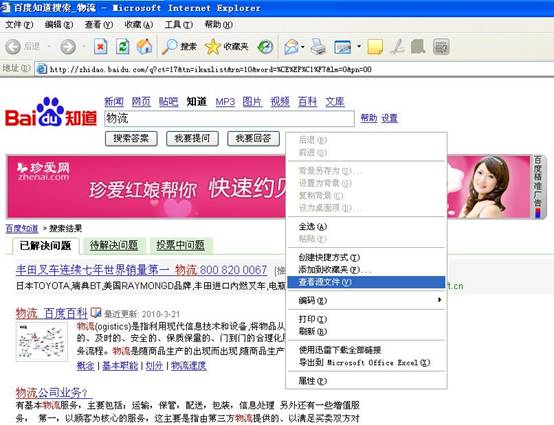Go to Home page icon
The height and width of the screenshot is (425, 554).
click(145, 47)
